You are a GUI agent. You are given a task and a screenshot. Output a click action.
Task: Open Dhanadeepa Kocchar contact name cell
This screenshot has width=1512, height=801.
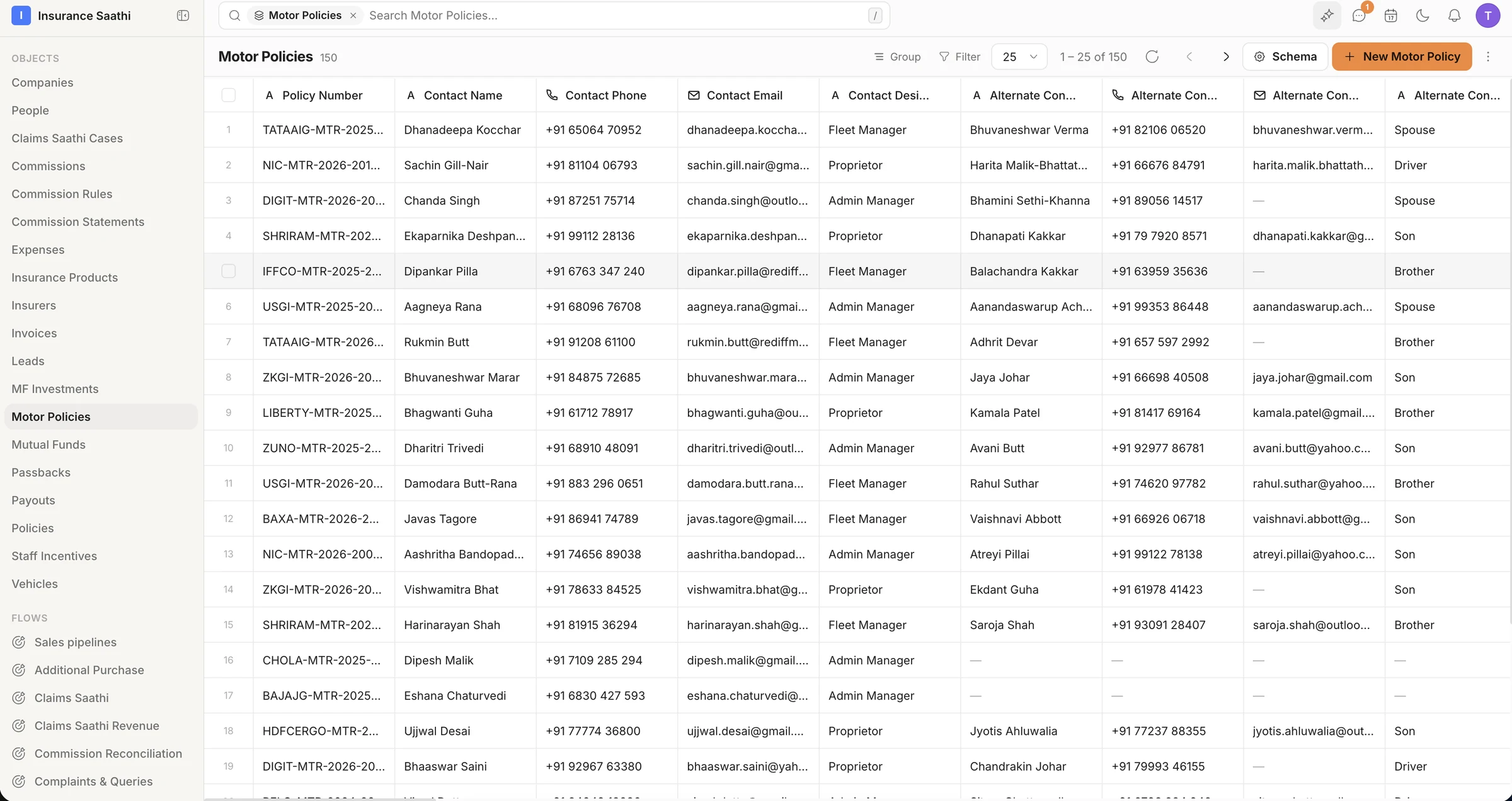tap(465, 130)
